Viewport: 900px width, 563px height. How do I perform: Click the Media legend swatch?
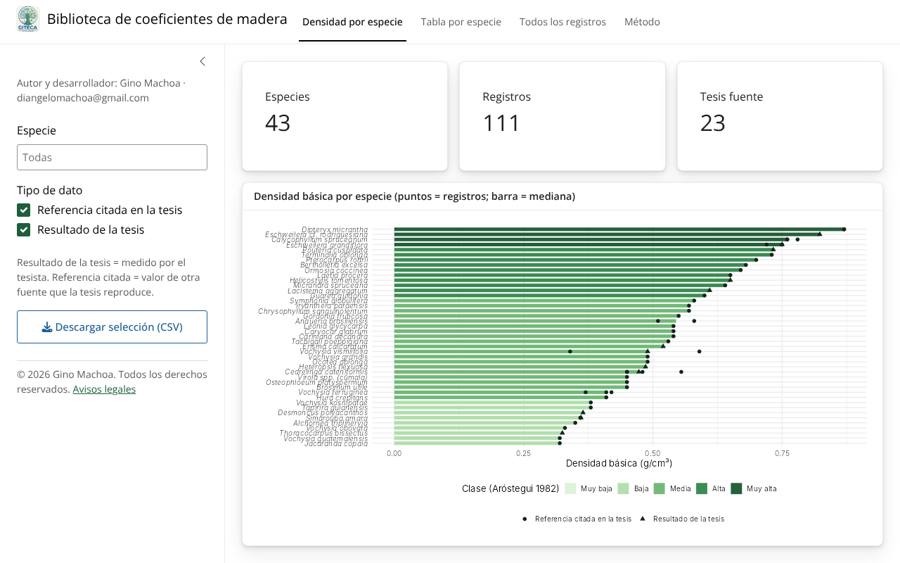click(x=659, y=488)
